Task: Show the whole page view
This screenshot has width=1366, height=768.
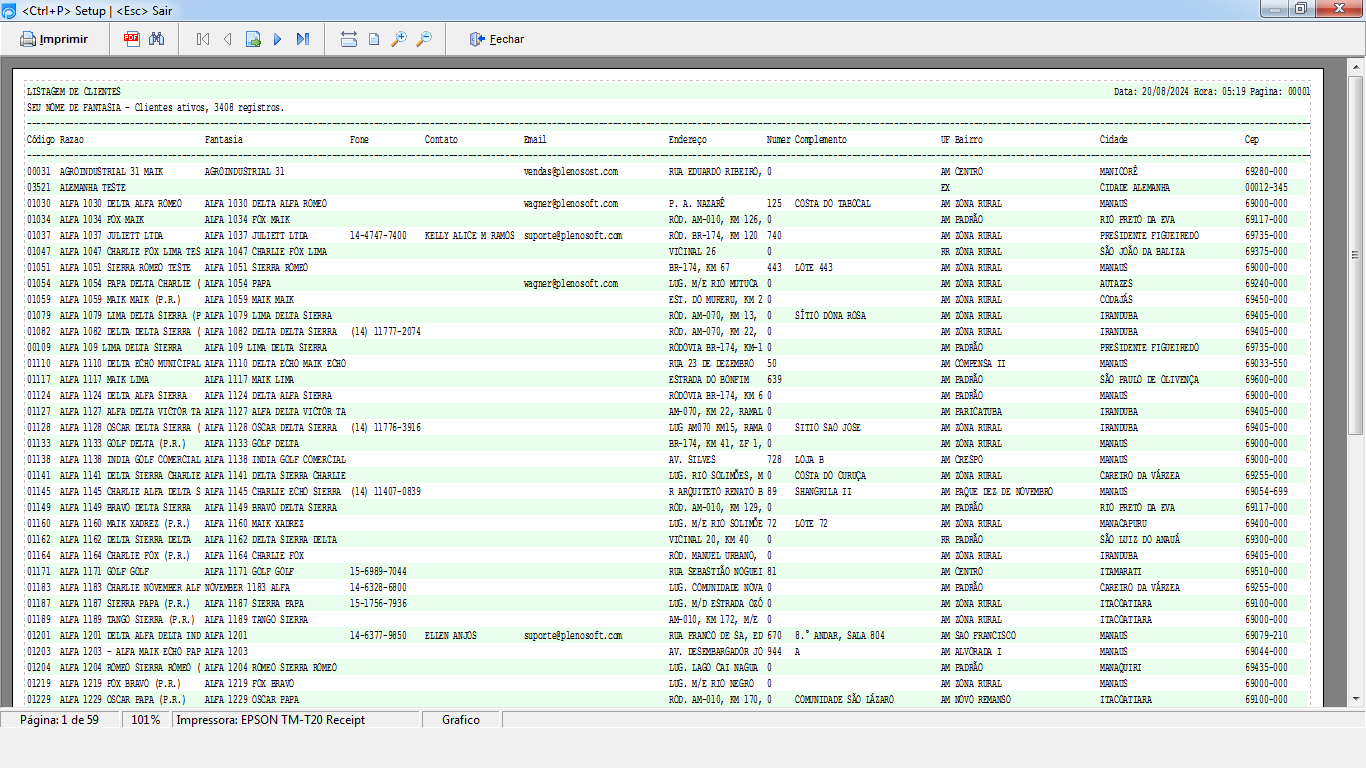Action: point(374,39)
